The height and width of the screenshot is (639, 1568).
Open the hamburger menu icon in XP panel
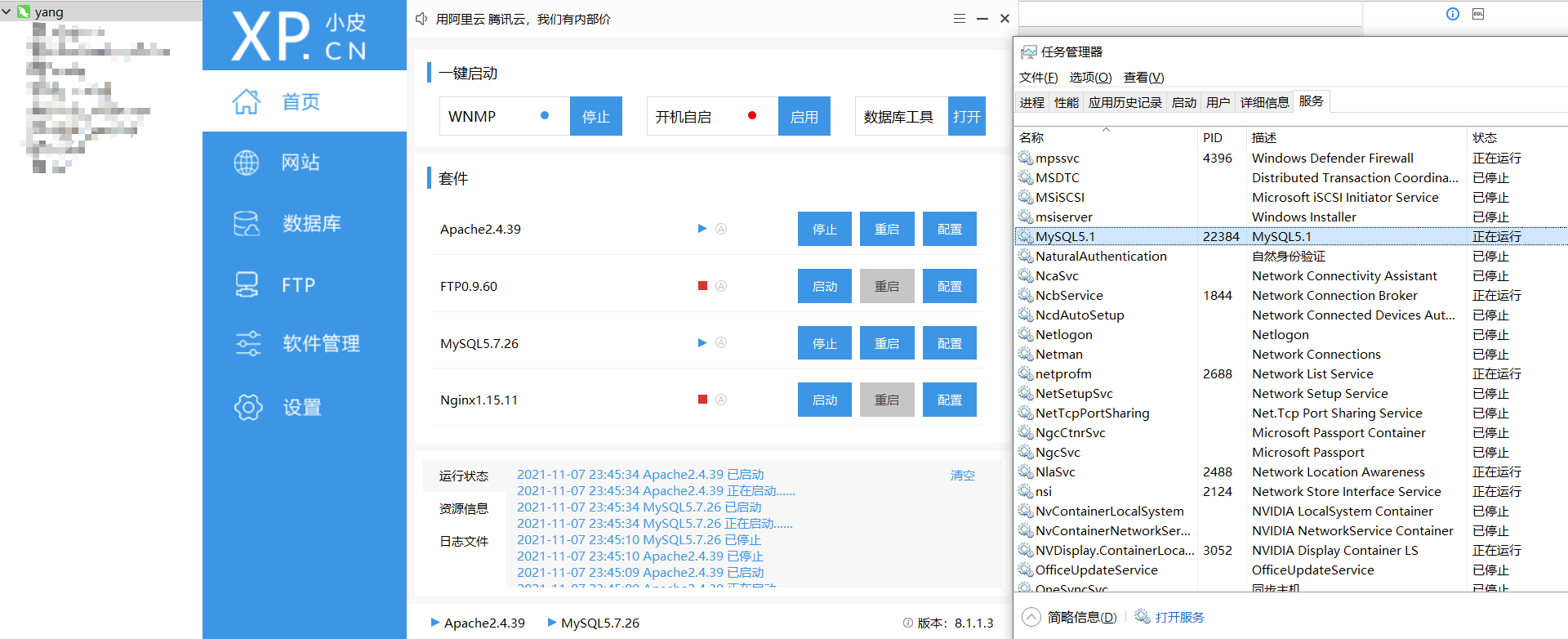(960, 19)
